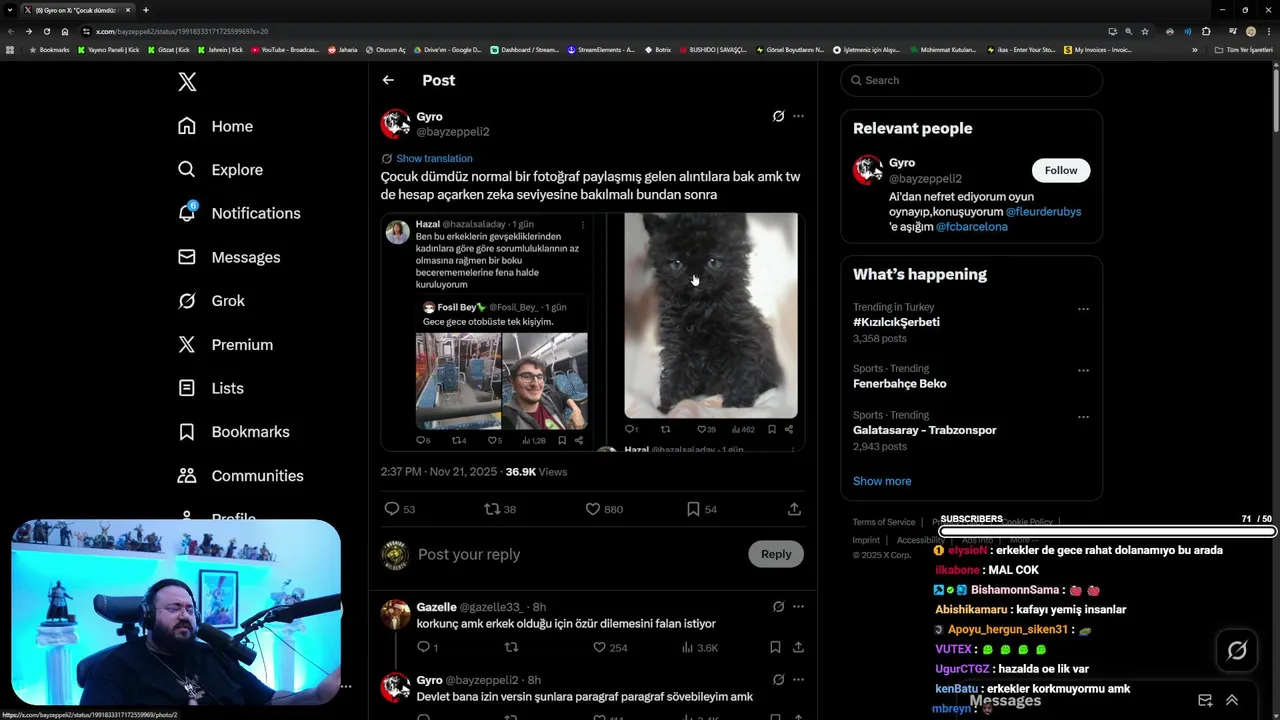The height and width of the screenshot is (720, 1280).
Task: Go back using the Post header arrow
Action: (388, 80)
